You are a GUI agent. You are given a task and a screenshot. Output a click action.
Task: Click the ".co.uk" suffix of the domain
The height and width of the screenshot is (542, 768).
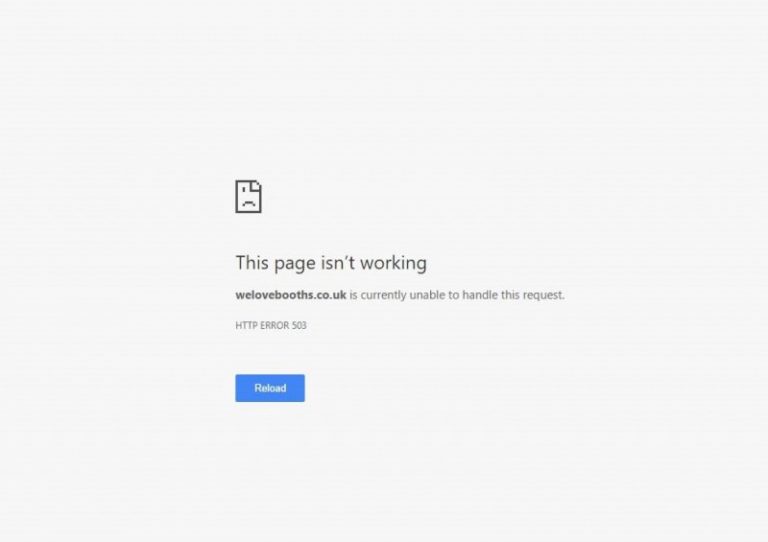(x=330, y=295)
